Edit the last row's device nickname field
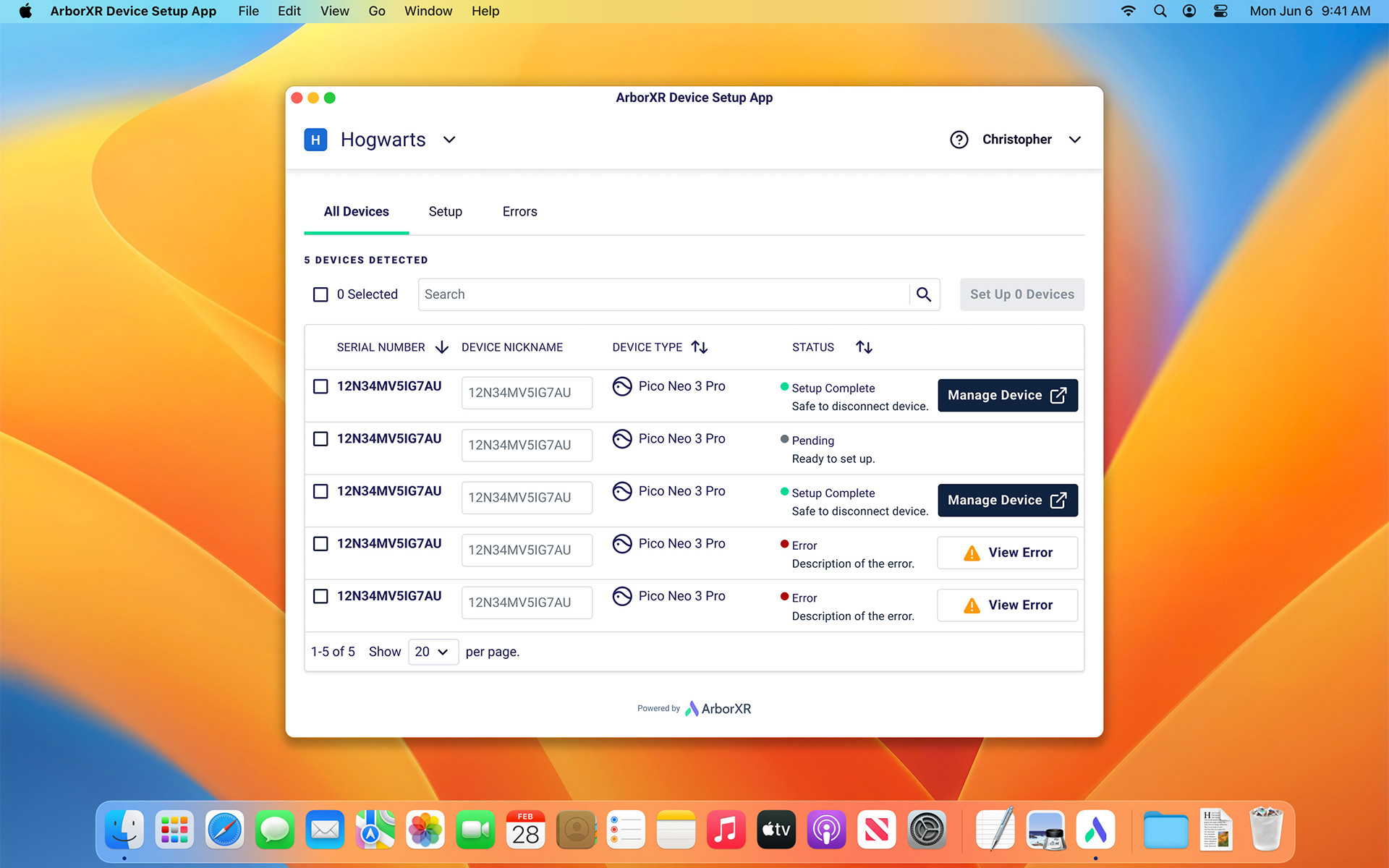 pyautogui.click(x=527, y=603)
